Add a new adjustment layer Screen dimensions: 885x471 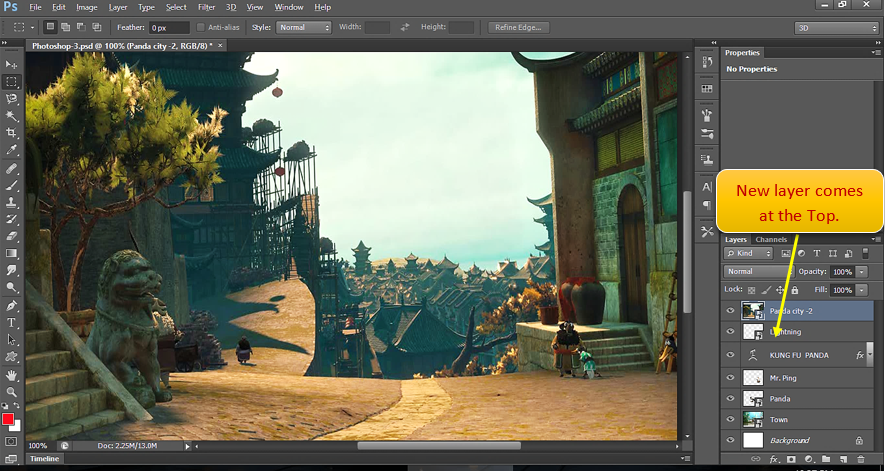click(x=808, y=460)
